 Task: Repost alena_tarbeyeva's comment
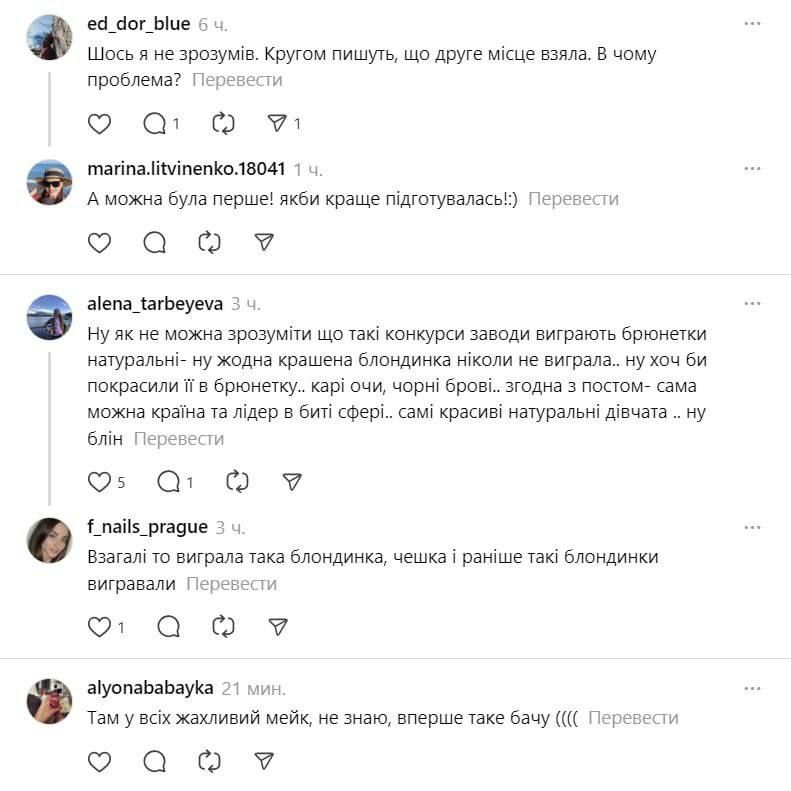237,482
